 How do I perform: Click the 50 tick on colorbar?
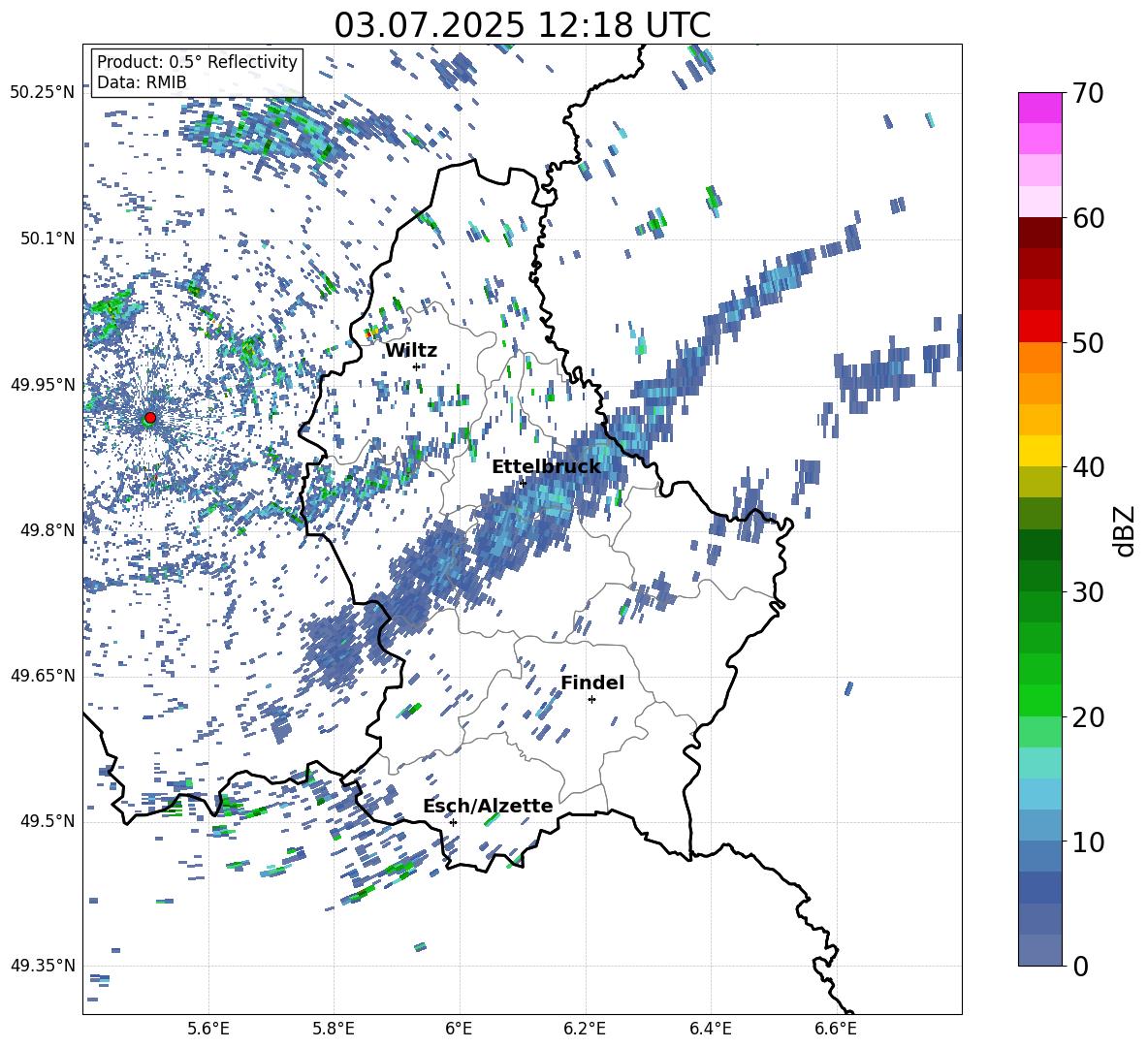pyautogui.click(x=1088, y=342)
